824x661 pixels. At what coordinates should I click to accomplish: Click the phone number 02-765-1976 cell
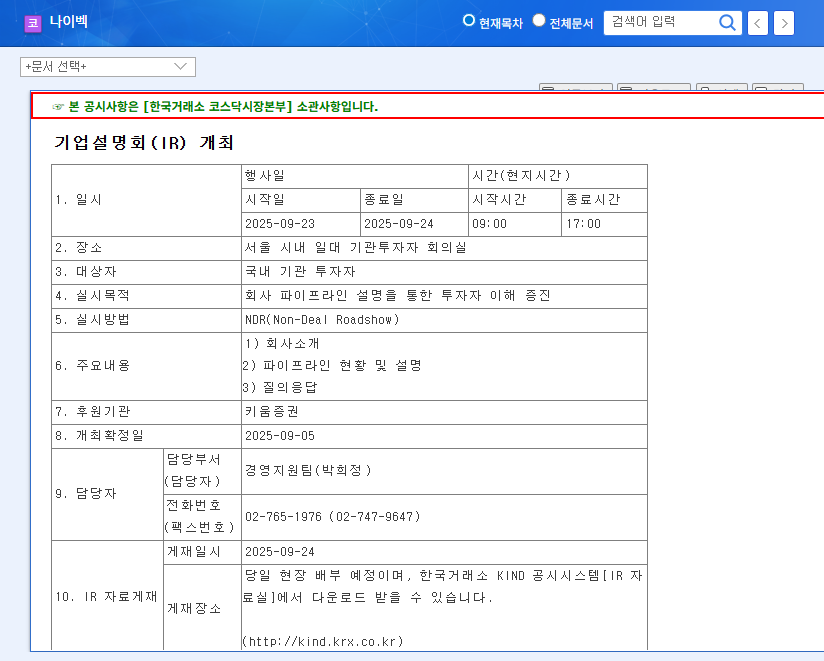pos(444,517)
